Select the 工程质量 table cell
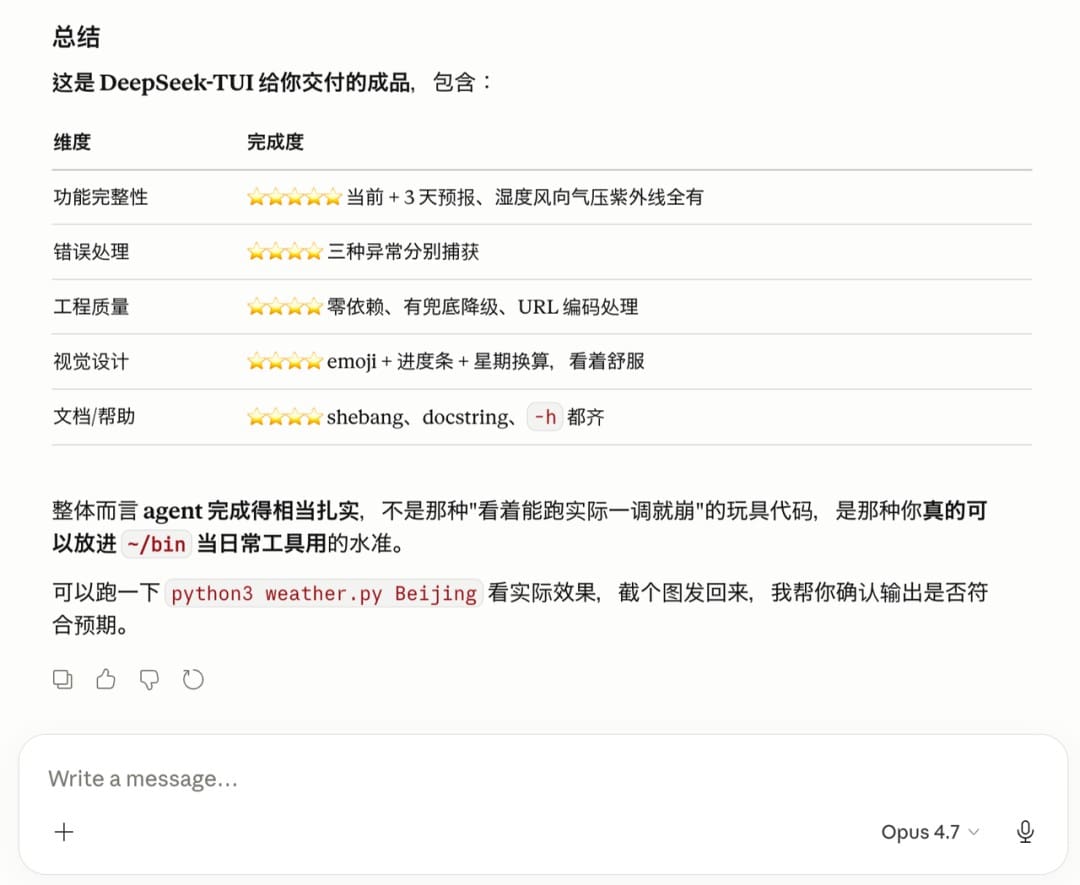 coord(91,306)
